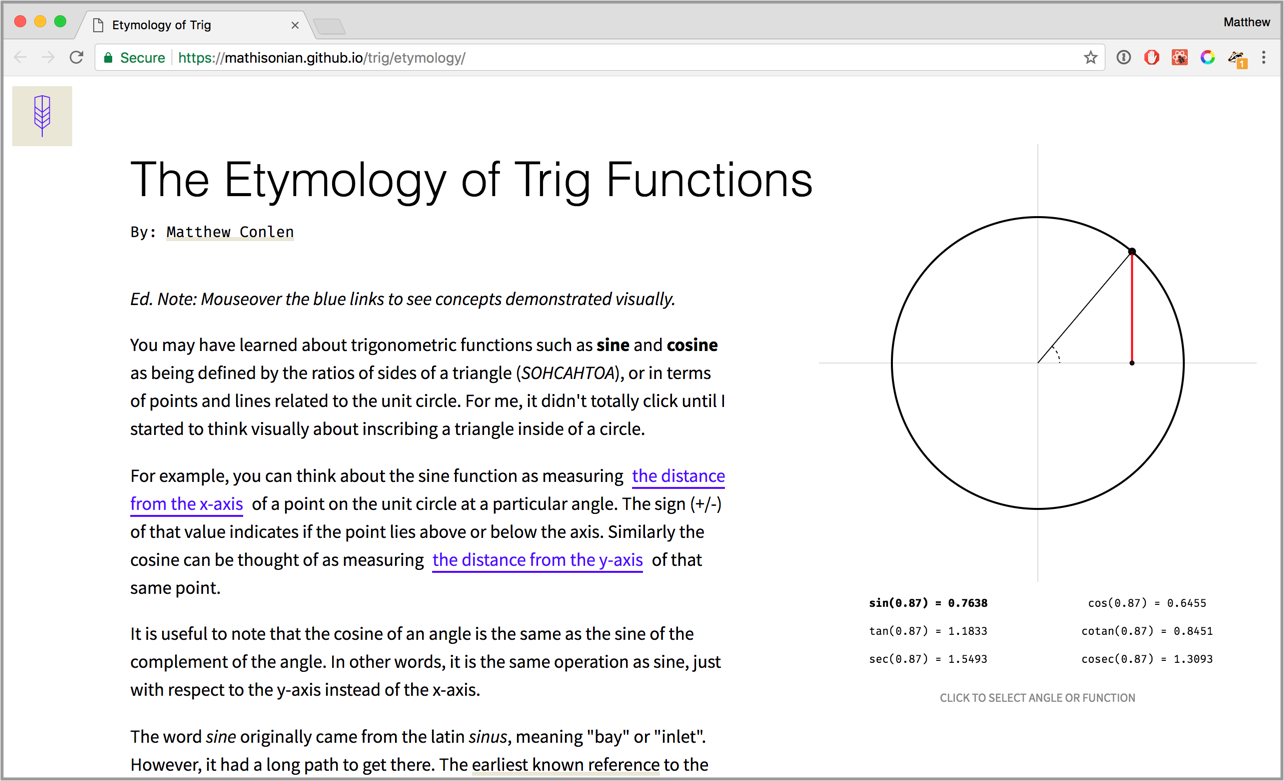This screenshot has height=781, width=1284.
Task: Click the back navigation arrow
Action: [20, 57]
